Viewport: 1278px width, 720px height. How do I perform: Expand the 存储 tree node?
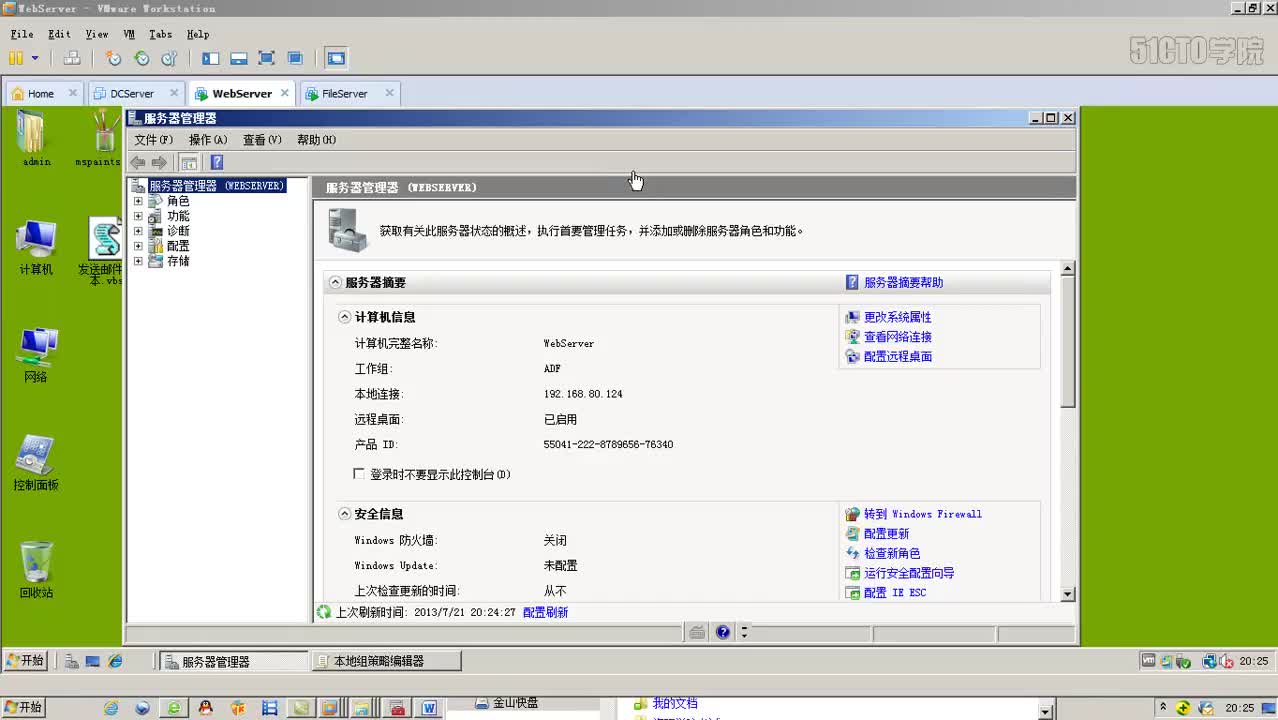click(x=138, y=261)
